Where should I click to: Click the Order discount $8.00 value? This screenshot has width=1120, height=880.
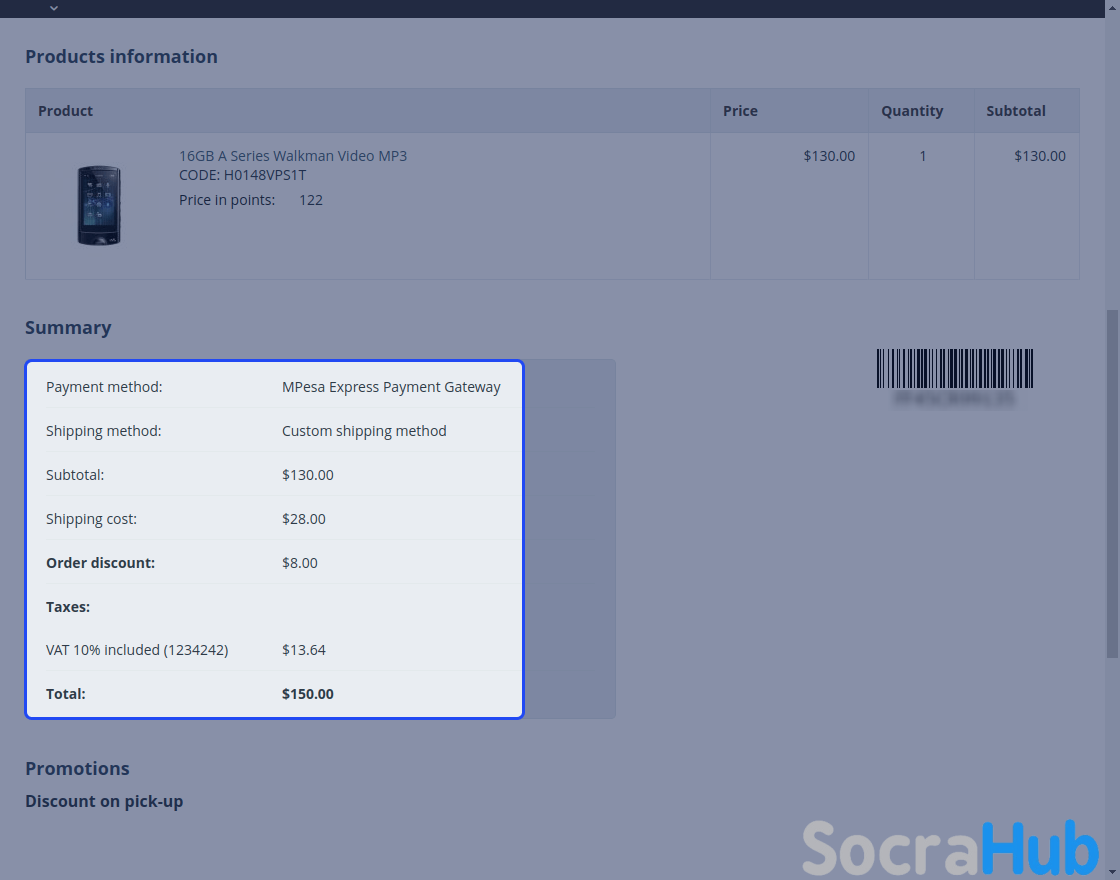[x=300, y=563]
